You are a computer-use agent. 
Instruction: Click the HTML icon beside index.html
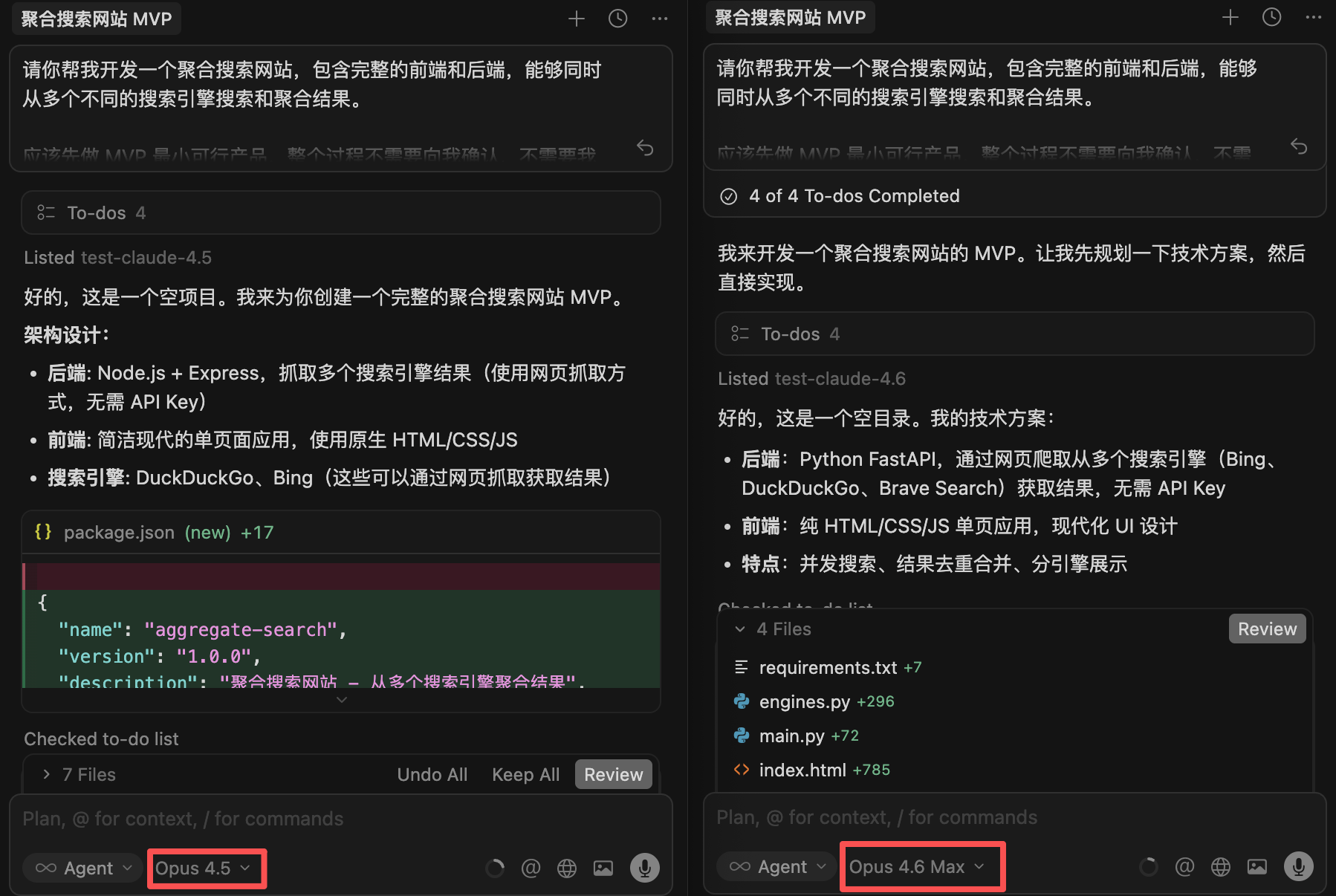click(742, 770)
